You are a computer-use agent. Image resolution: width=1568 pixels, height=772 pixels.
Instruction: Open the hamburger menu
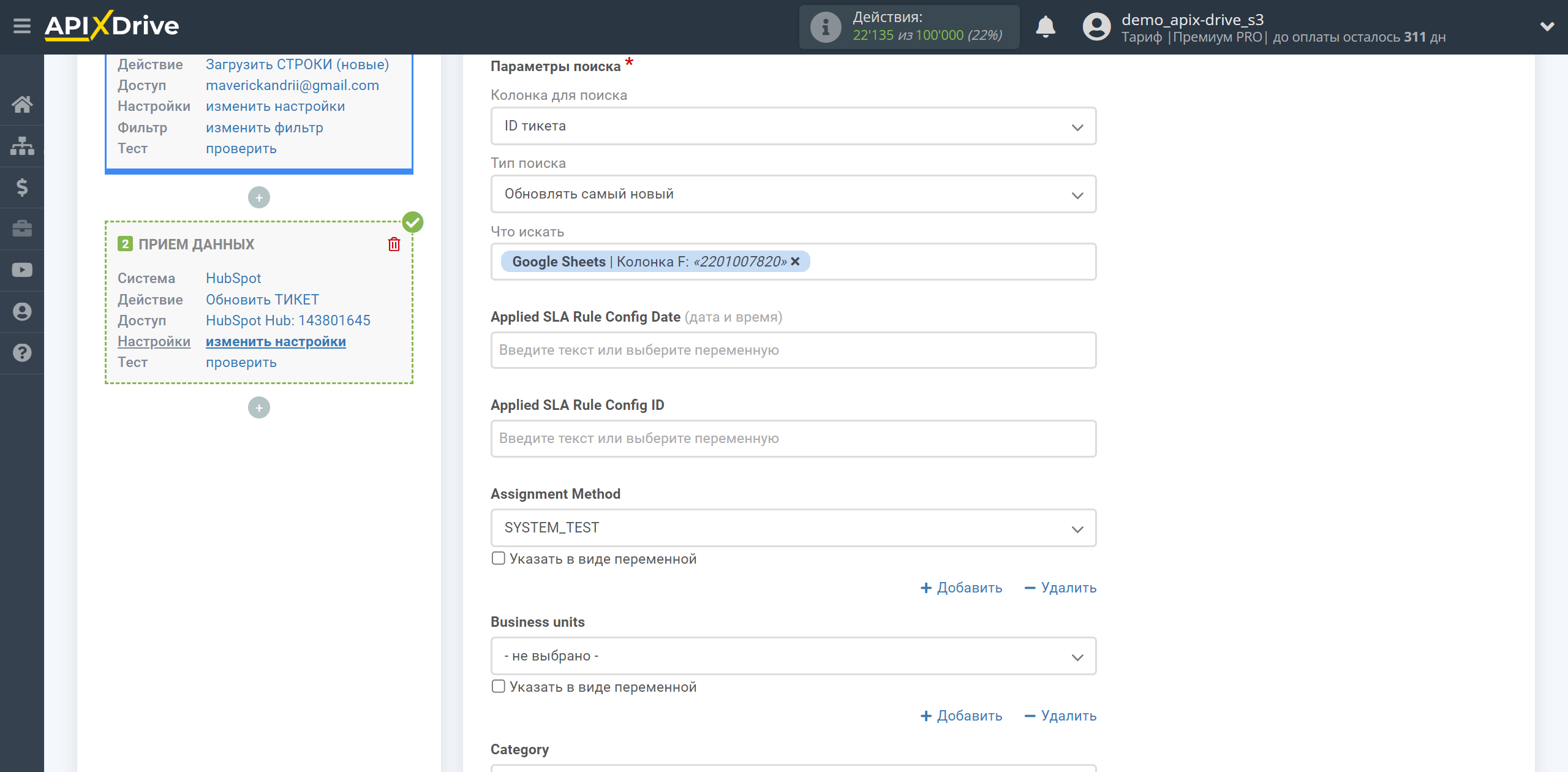point(22,26)
